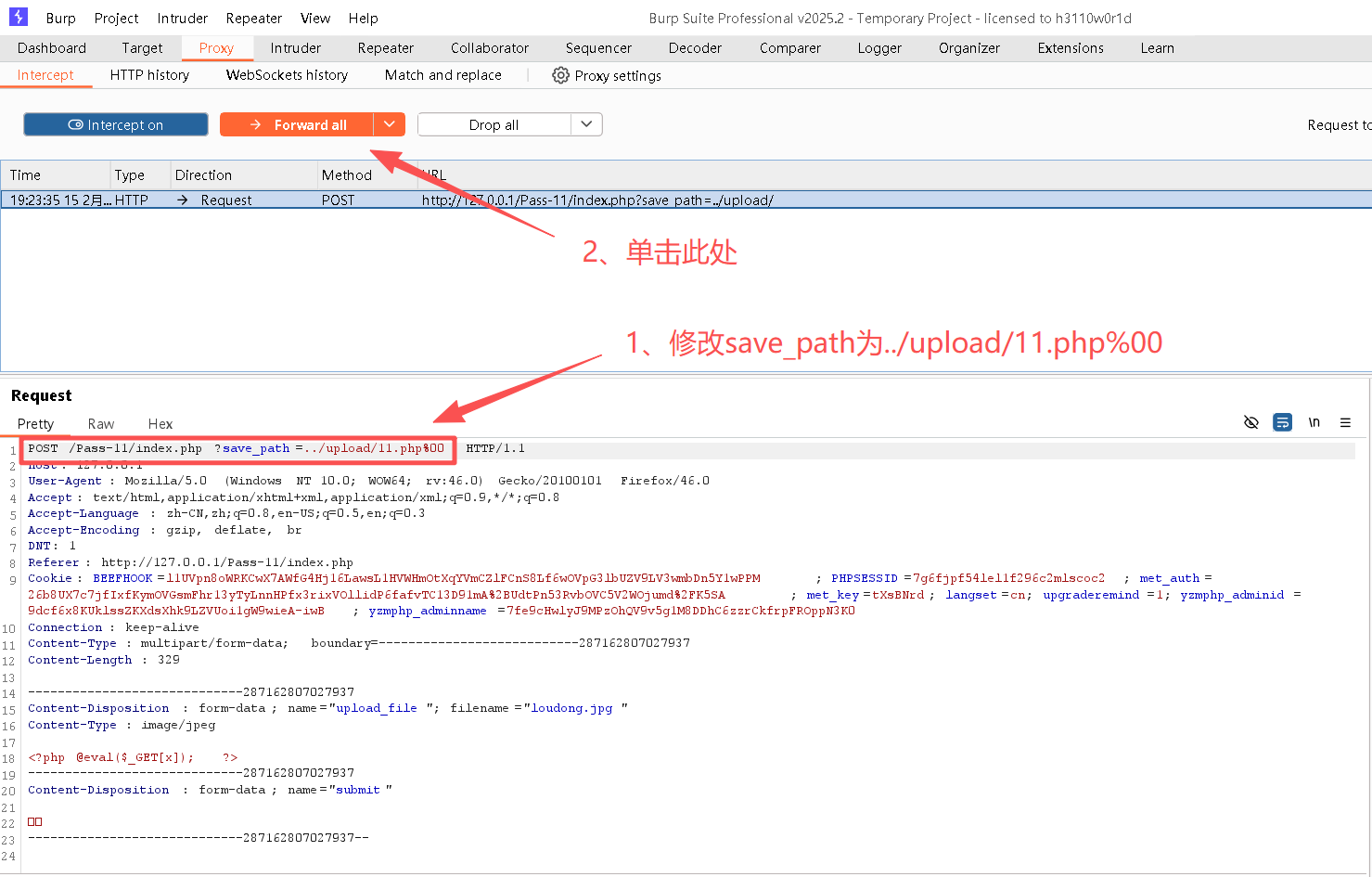Screen dimensions: 1372x877
Task: Click the PHPSESSID cookie name
Action: click(x=865, y=578)
